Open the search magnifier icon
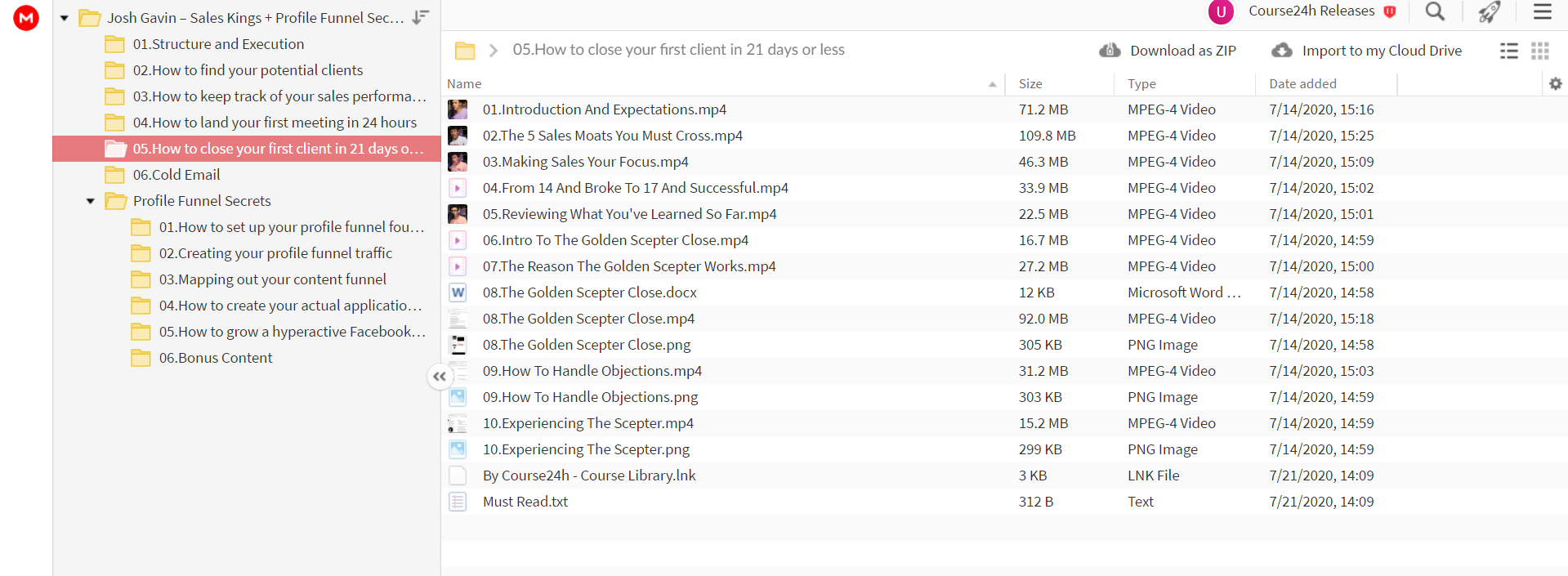 click(1435, 11)
